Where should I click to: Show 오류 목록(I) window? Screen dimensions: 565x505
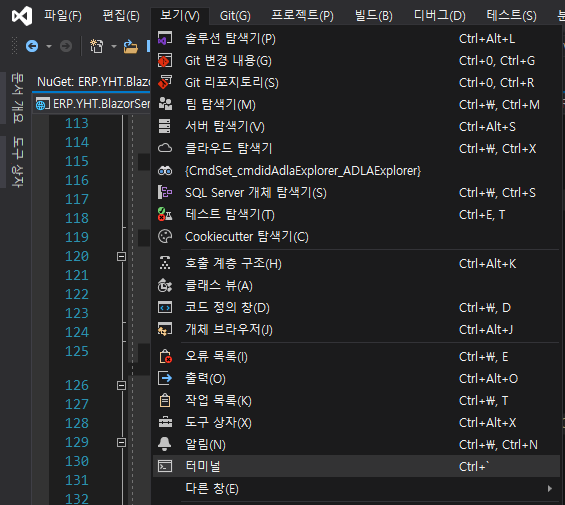coord(357,356)
